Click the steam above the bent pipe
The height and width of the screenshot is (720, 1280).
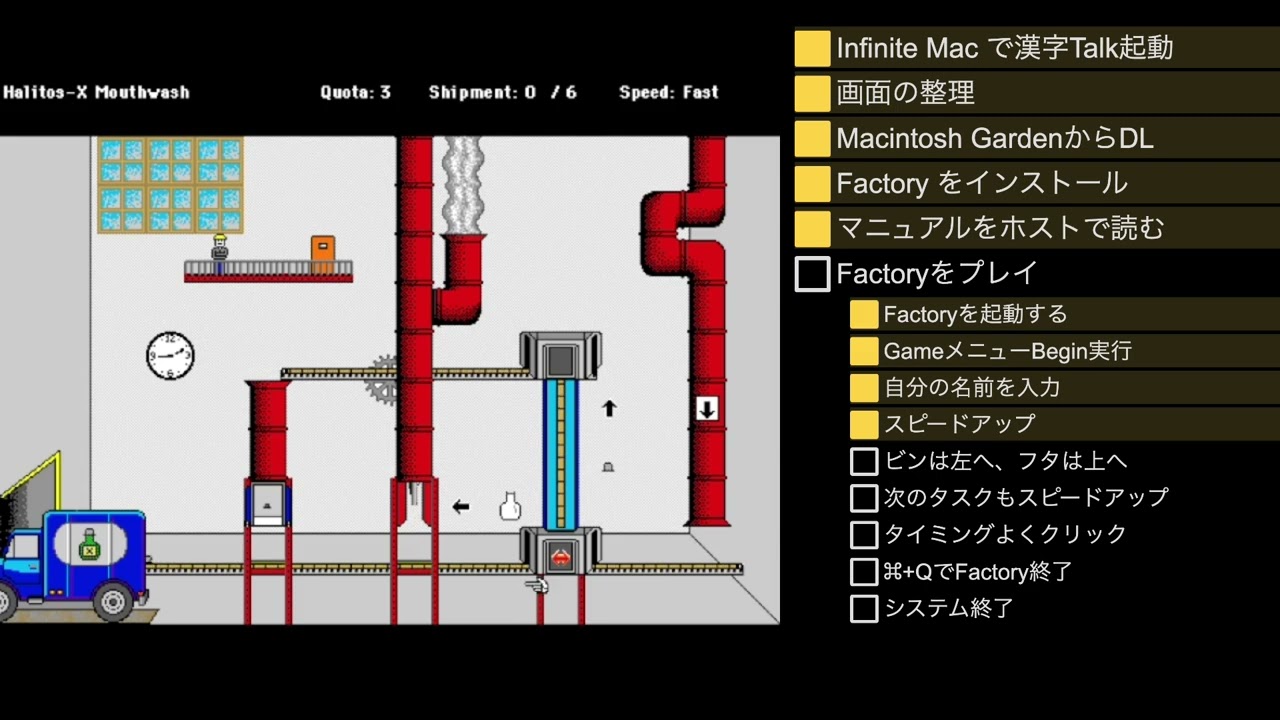(462, 186)
